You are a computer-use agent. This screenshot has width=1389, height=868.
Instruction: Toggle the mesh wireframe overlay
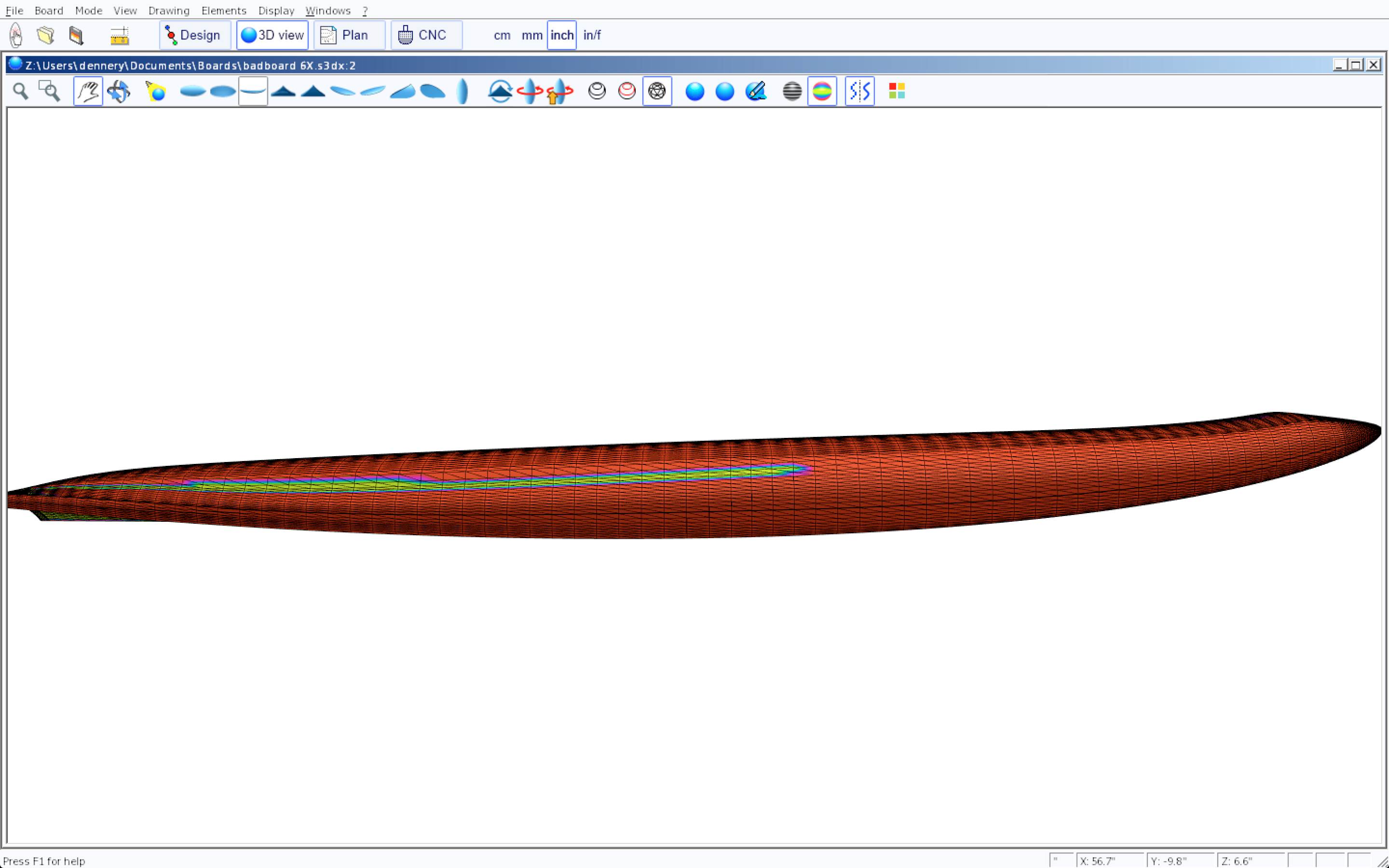656,91
